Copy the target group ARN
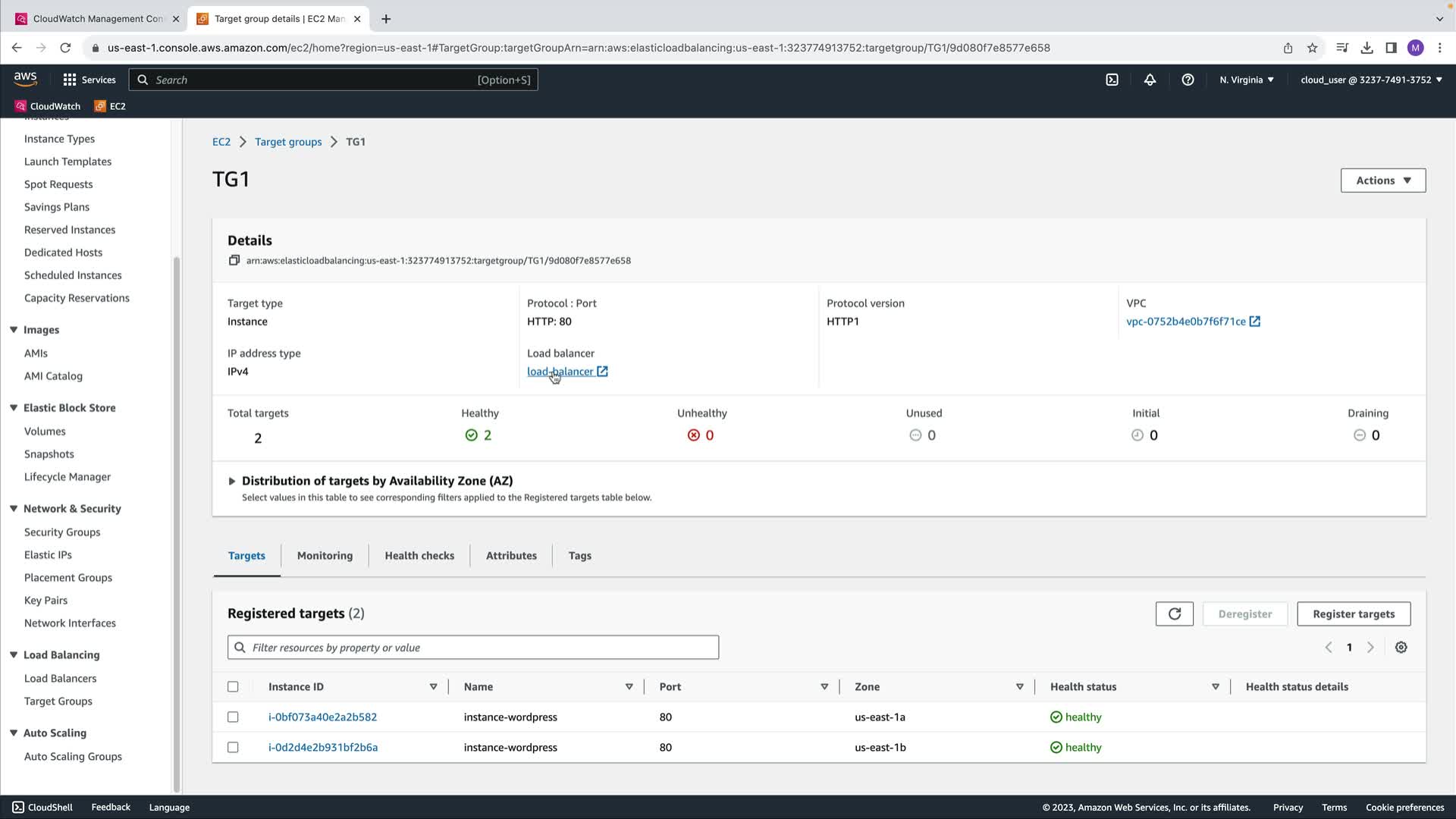 point(234,260)
